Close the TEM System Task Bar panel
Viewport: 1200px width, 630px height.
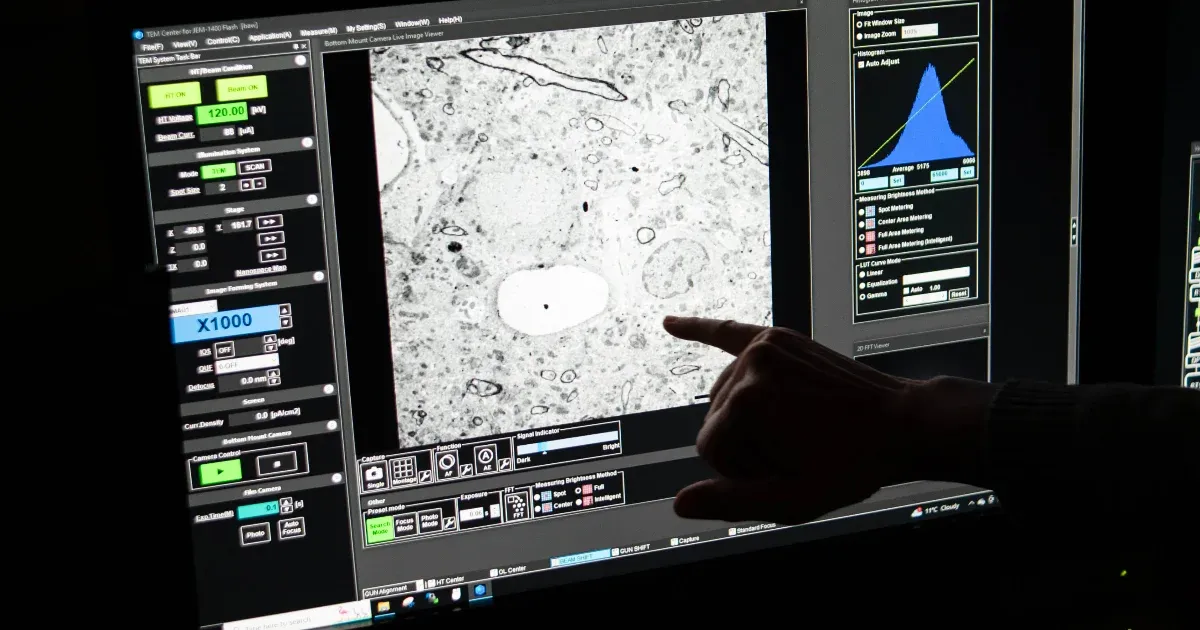point(303,46)
